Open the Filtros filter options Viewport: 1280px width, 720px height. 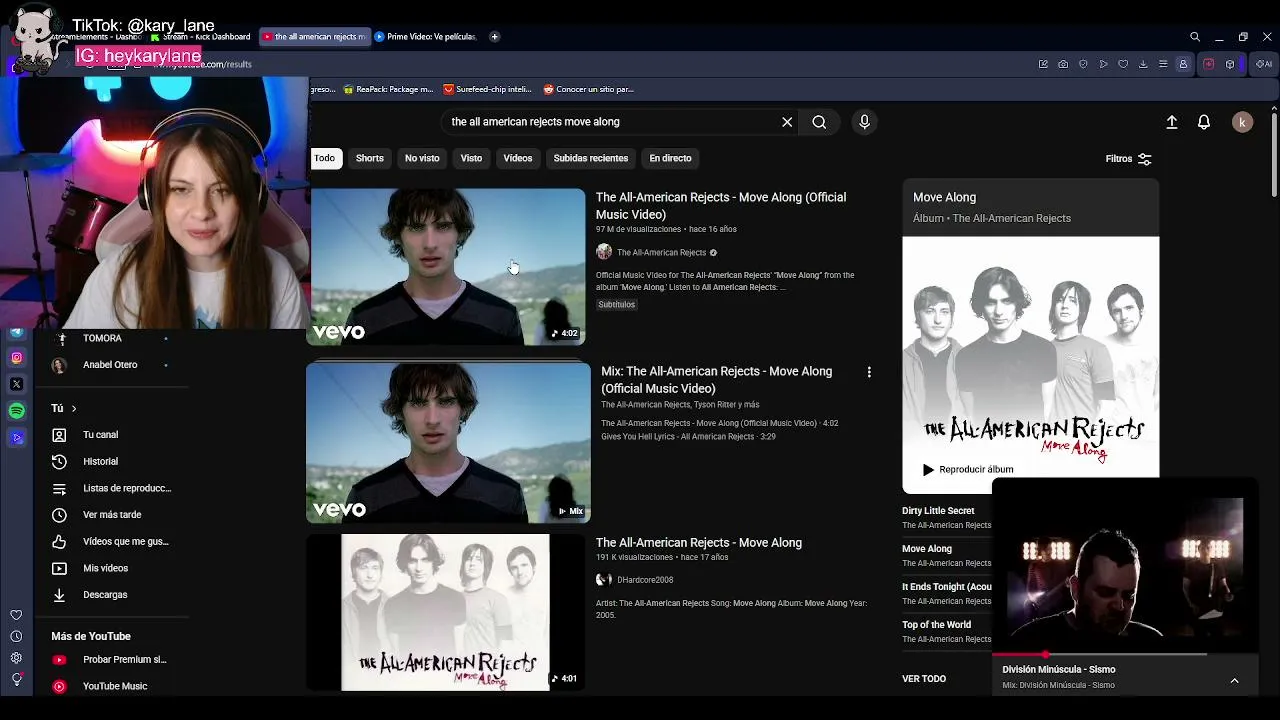pos(1129,159)
